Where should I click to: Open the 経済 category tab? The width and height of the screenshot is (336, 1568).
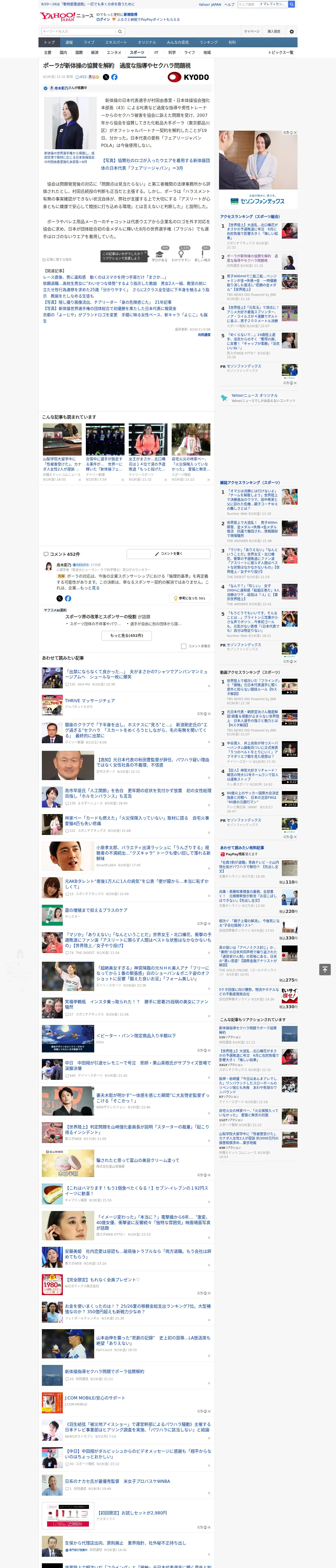[94, 52]
